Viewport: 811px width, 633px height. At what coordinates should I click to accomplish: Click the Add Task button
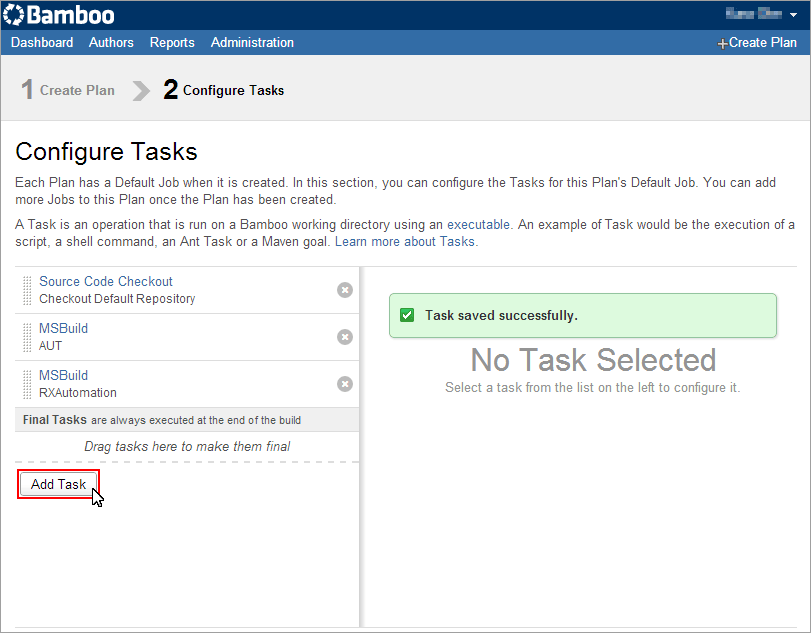coord(58,485)
